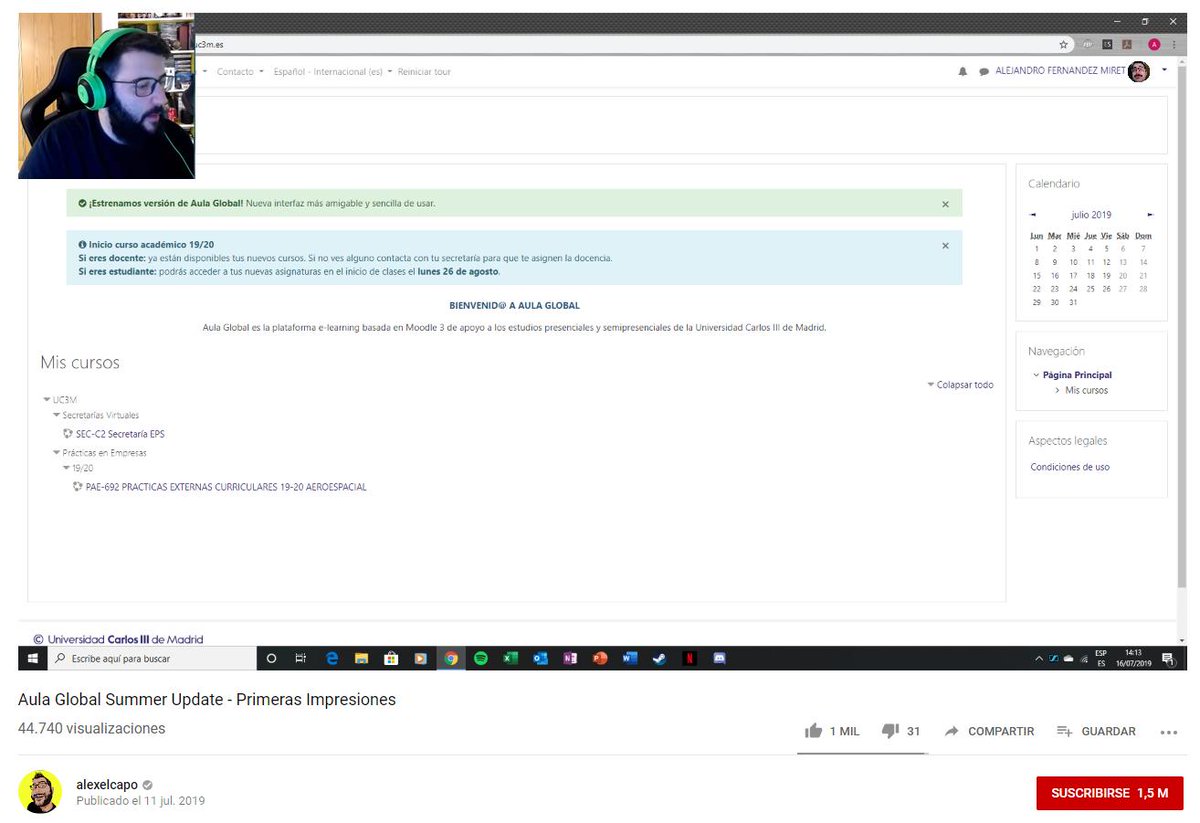
Task: Click the 'Escribe aquí para buscar' search box
Action: click(x=150, y=659)
